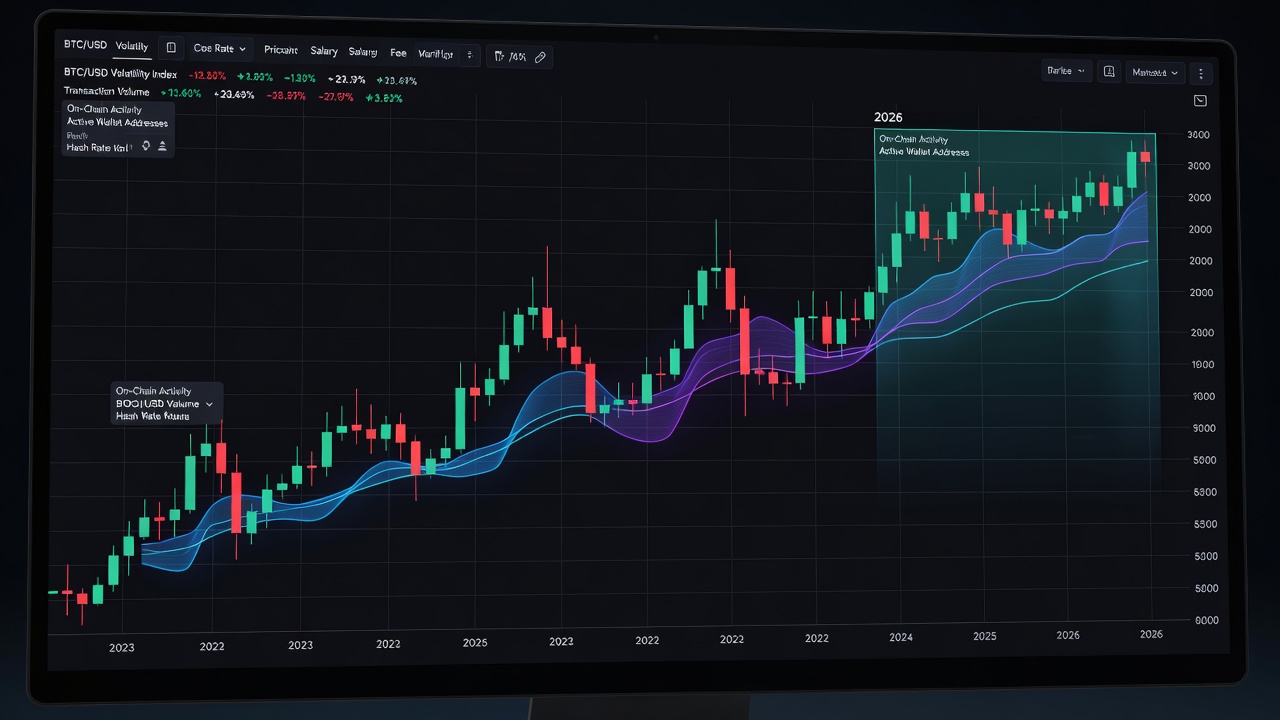1280x720 pixels.
Task: Switch to the Volatility tab
Action: tap(132, 47)
